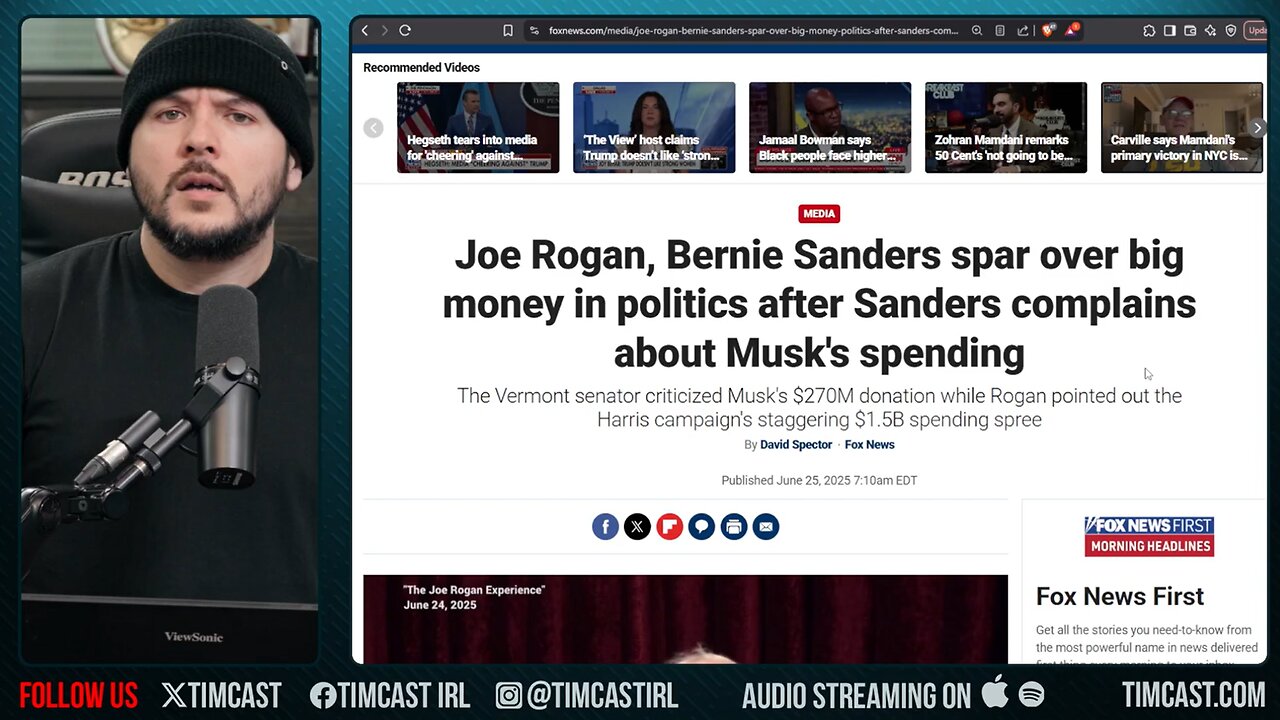Open the Brave Wallet icon
This screenshot has width=1280, height=720.
pyautogui.click(x=1190, y=31)
